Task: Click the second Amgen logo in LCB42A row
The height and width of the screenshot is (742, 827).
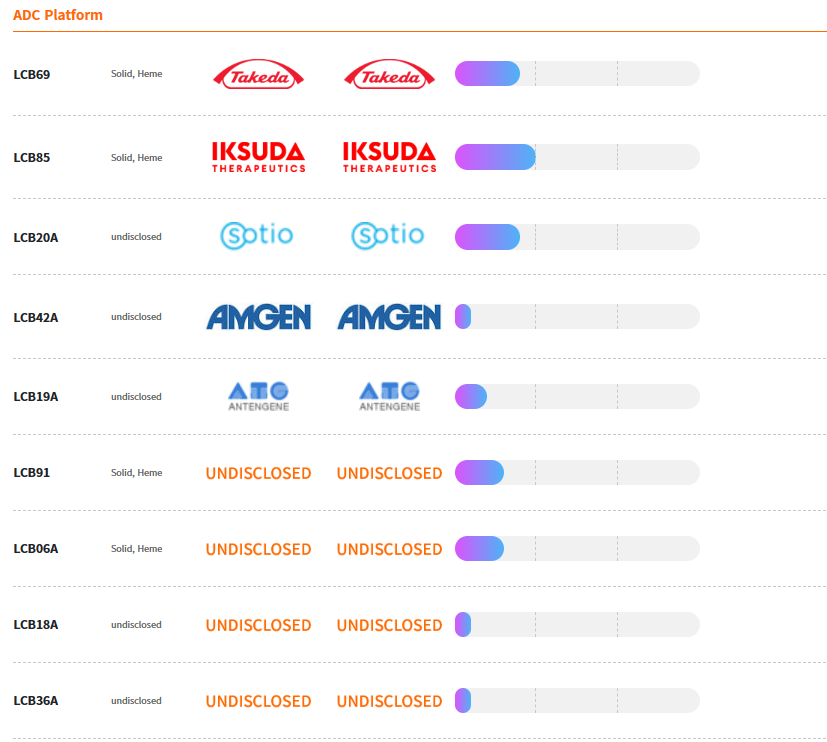Action: [389, 317]
